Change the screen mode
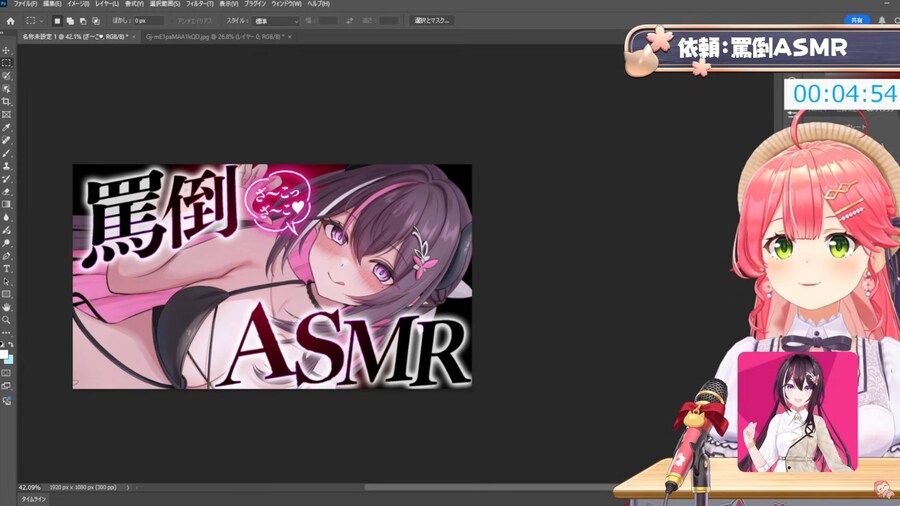900x506 pixels. (x=6, y=387)
